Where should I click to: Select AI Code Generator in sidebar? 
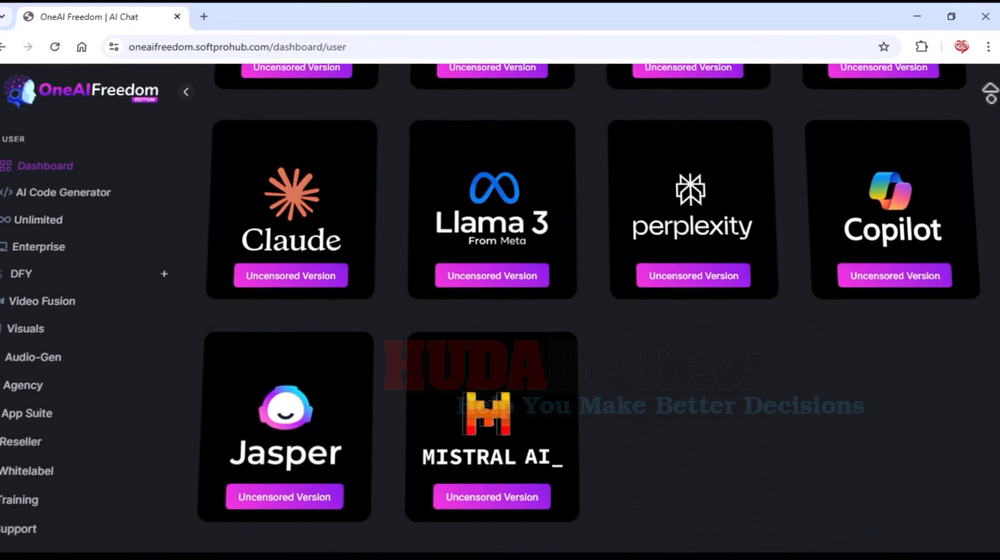[x=63, y=192]
